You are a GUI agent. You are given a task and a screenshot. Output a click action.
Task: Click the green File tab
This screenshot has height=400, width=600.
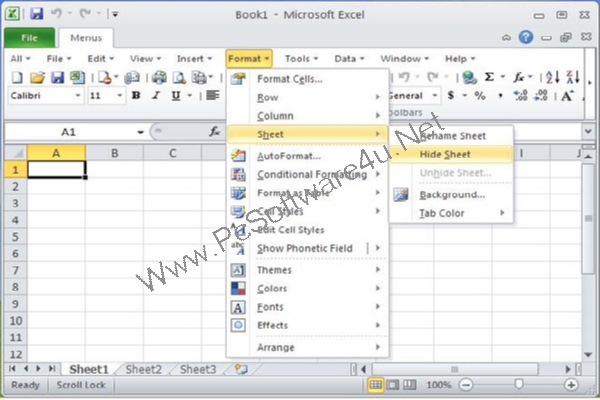tap(29, 38)
